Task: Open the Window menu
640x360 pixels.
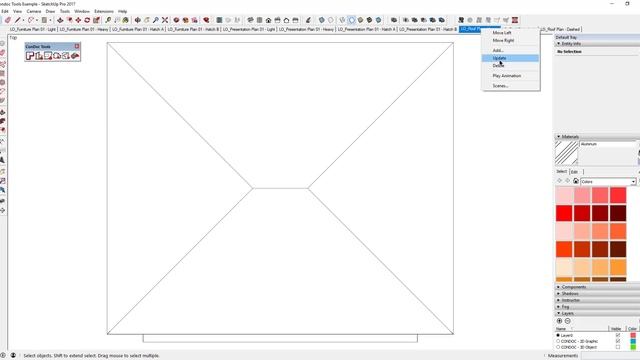Action: pyautogui.click(x=82, y=11)
